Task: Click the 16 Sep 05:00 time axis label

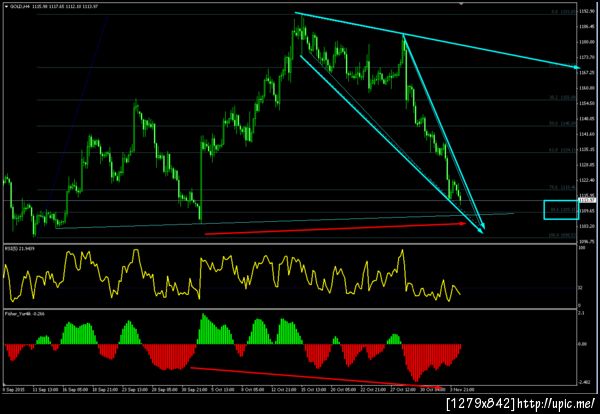Action: coord(76,390)
